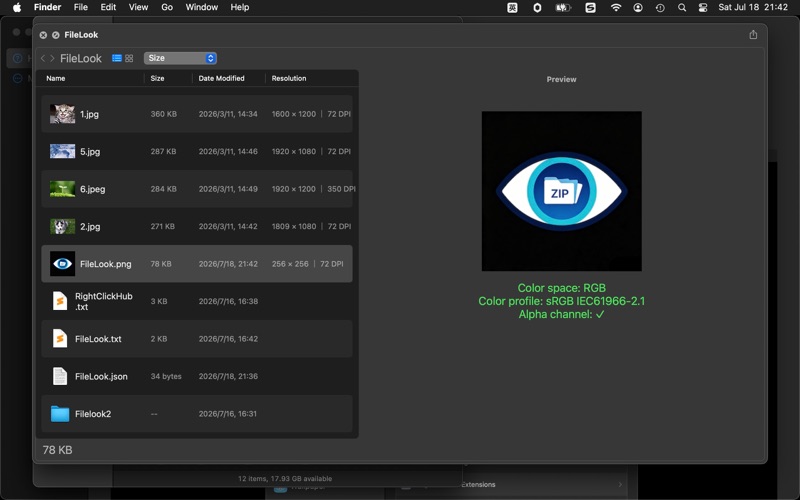Image resolution: width=800 pixels, height=500 pixels.
Task: Click the RightClickHub.txt file icon
Action: (x=60, y=301)
